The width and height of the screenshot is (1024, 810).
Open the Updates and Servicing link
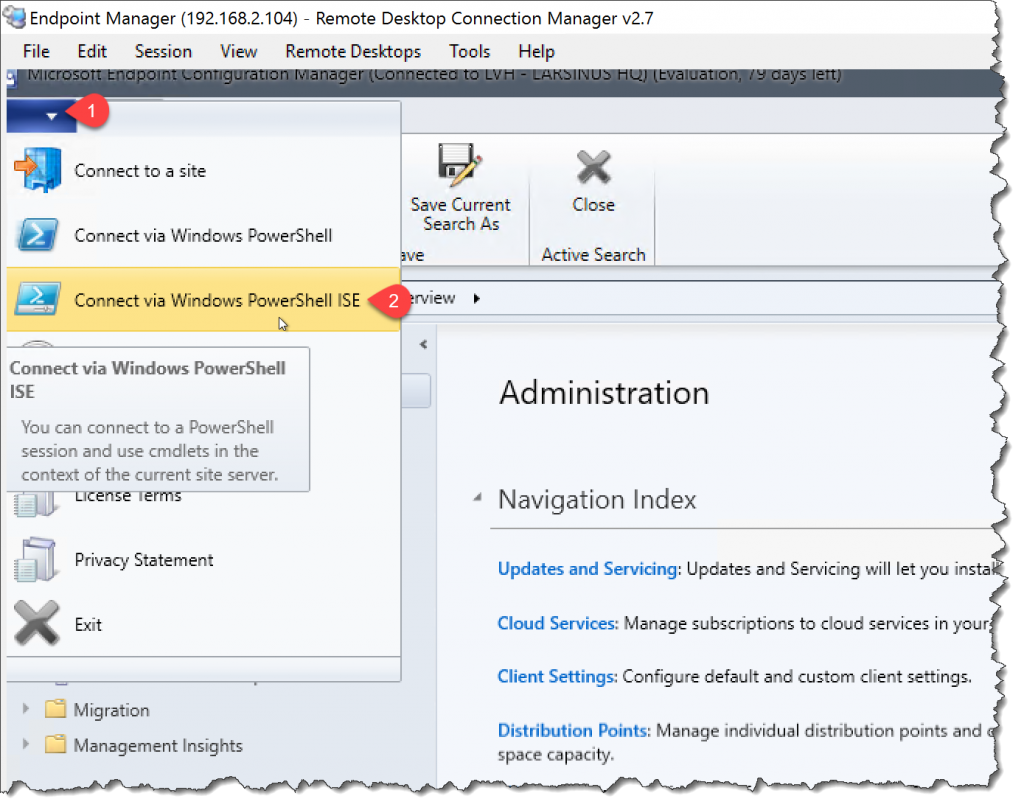(x=587, y=569)
